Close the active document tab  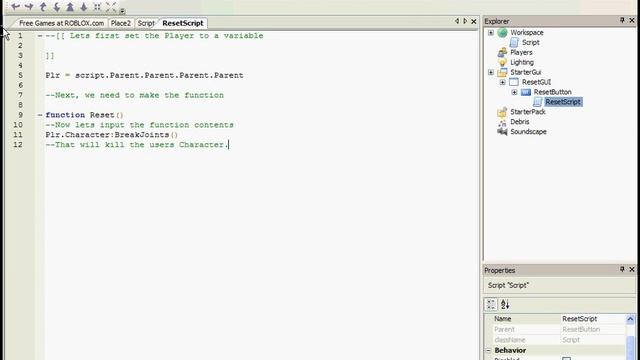(474, 21)
